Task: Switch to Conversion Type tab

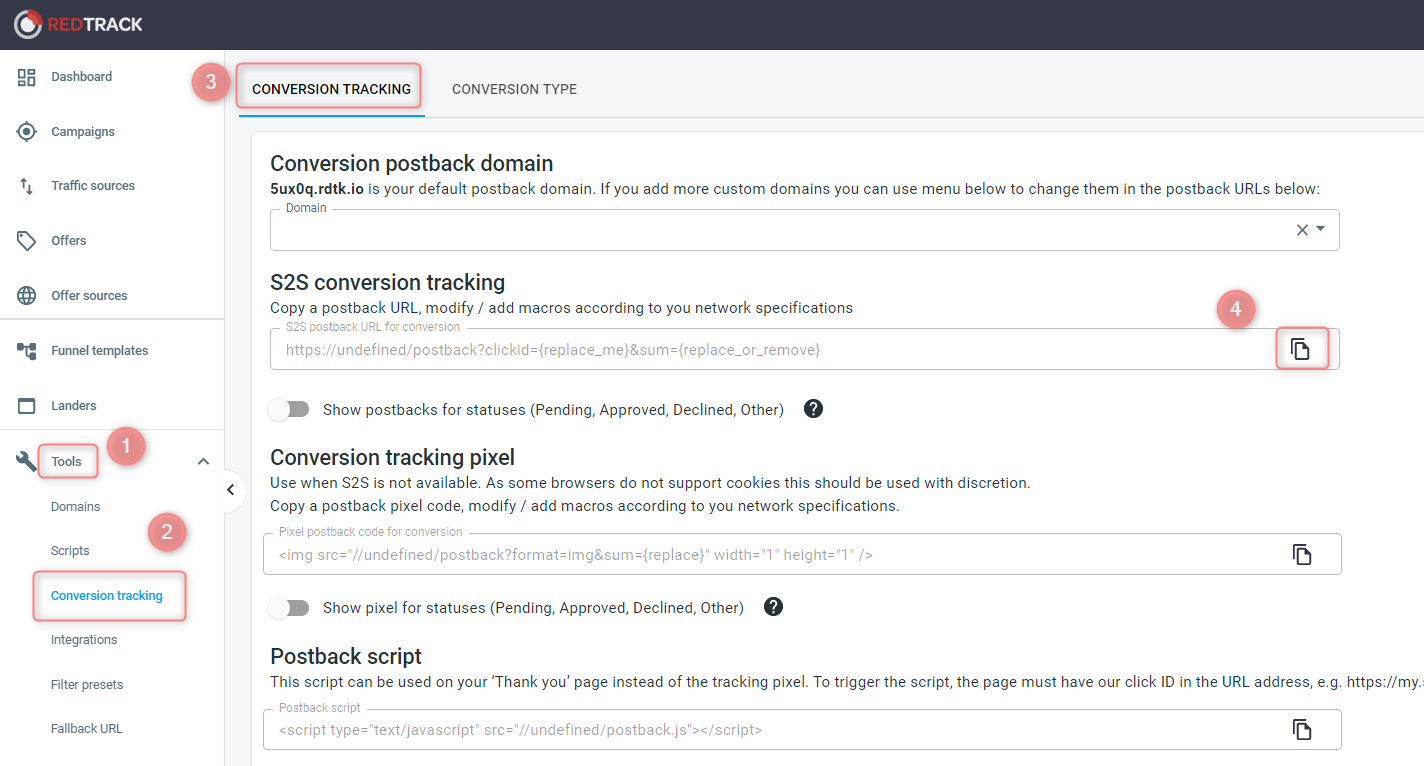Action: [514, 89]
